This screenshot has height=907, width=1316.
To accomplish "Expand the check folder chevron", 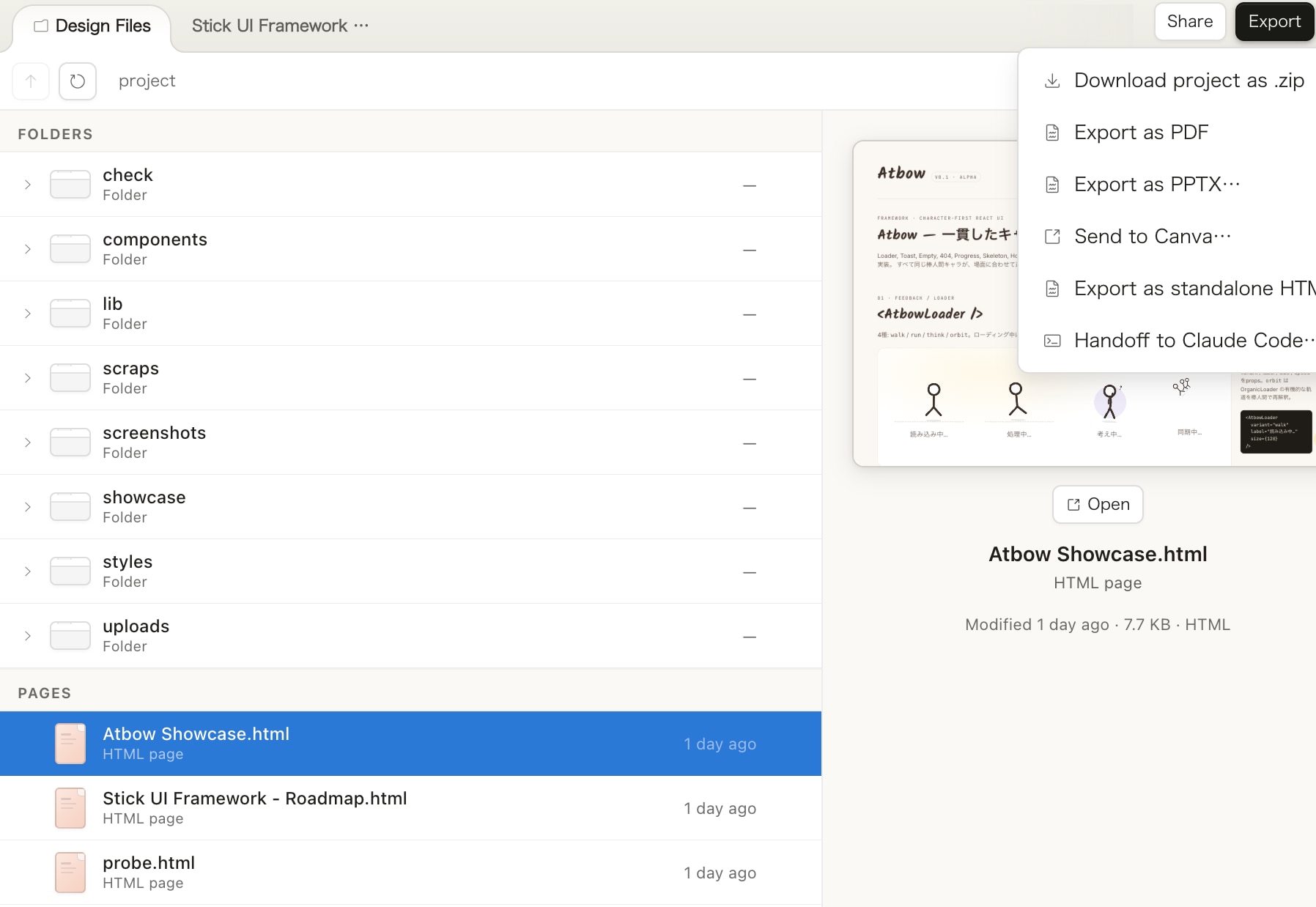I will coord(28,185).
